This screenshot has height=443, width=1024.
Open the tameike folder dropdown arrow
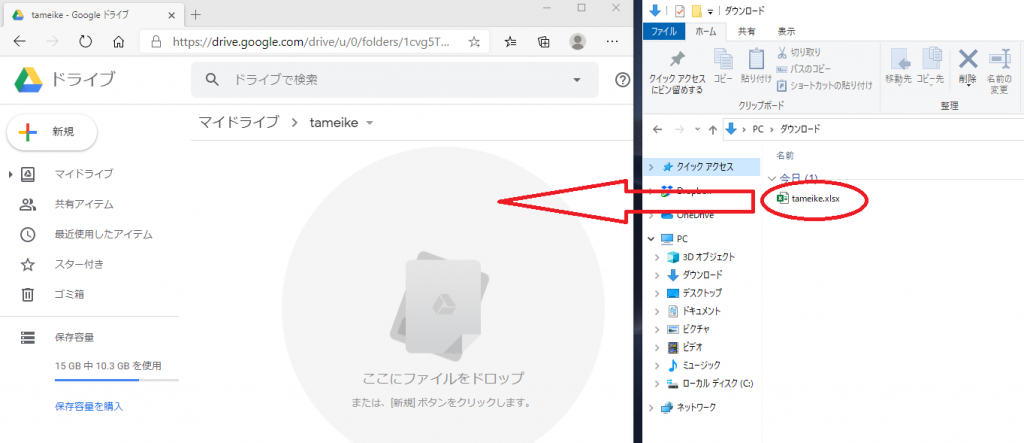(x=370, y=123)
